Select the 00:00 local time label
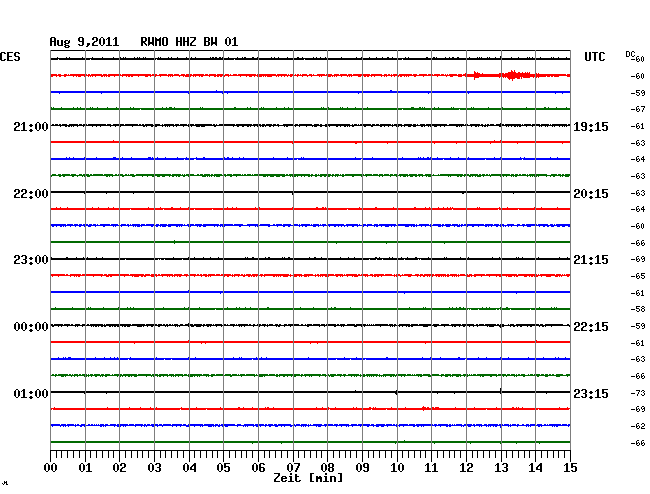The image size is (650, 494). point(31,327)
